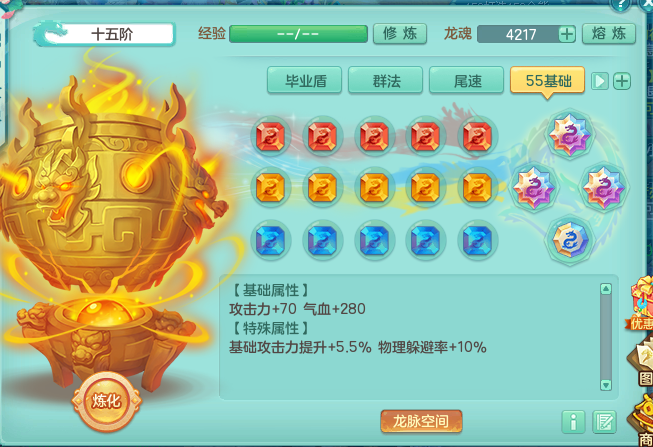Select the top purple star dragon gem

click(569, 135)
